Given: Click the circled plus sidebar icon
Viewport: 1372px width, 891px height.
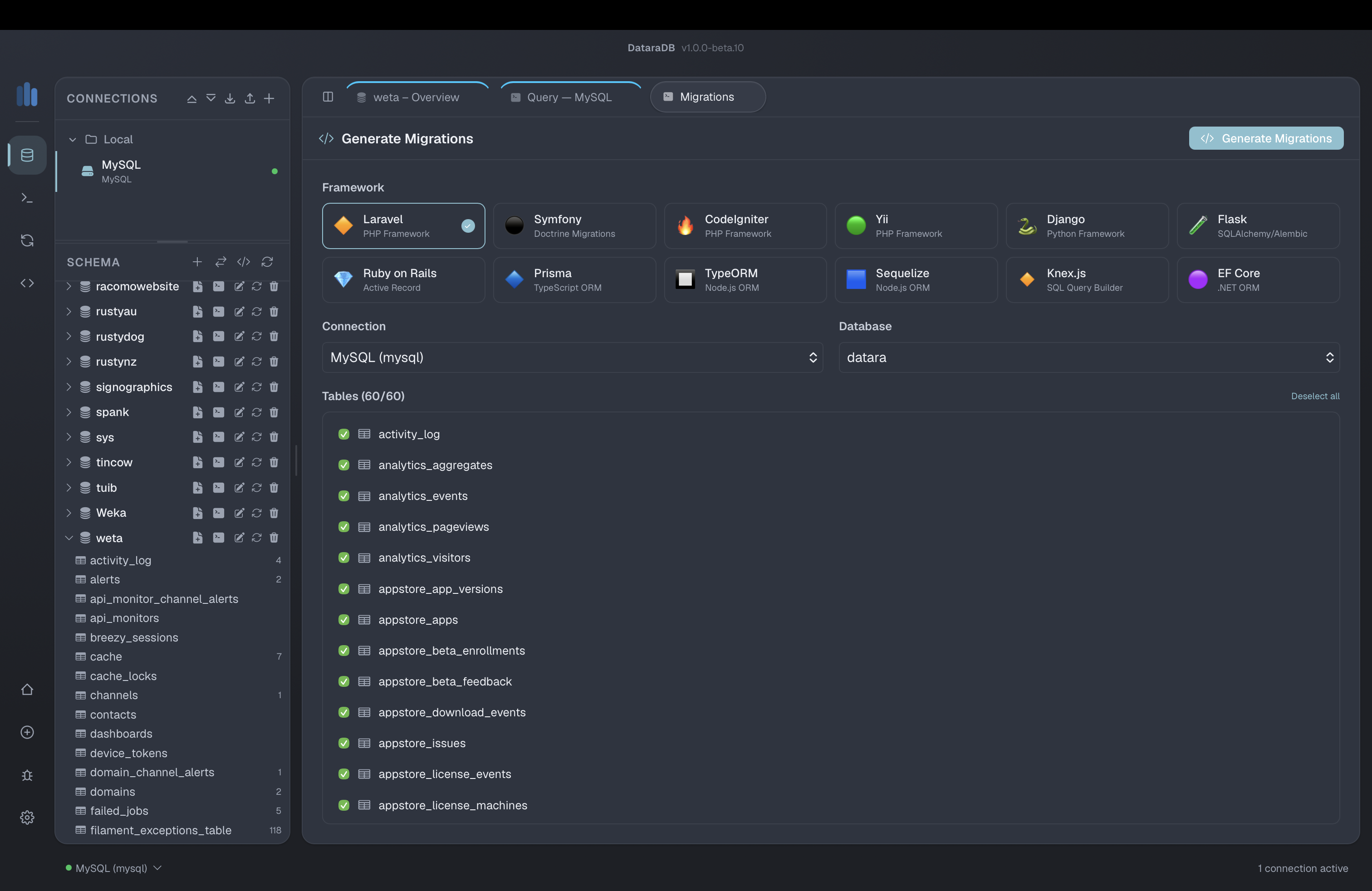Looking at the screenshot, I should coord(27,732).
